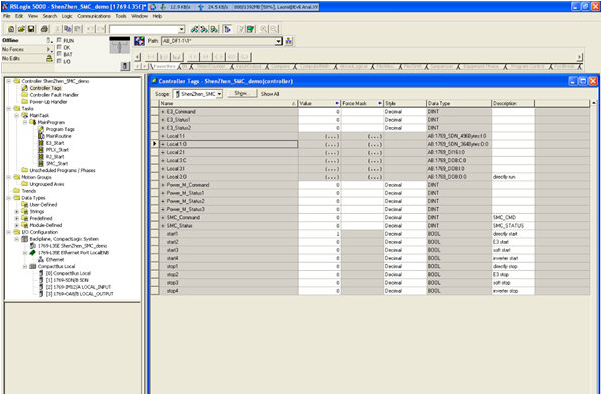Open the Path combo box dropdown arrow
This screenshot has height=394, width=601.
pos(279,41)
